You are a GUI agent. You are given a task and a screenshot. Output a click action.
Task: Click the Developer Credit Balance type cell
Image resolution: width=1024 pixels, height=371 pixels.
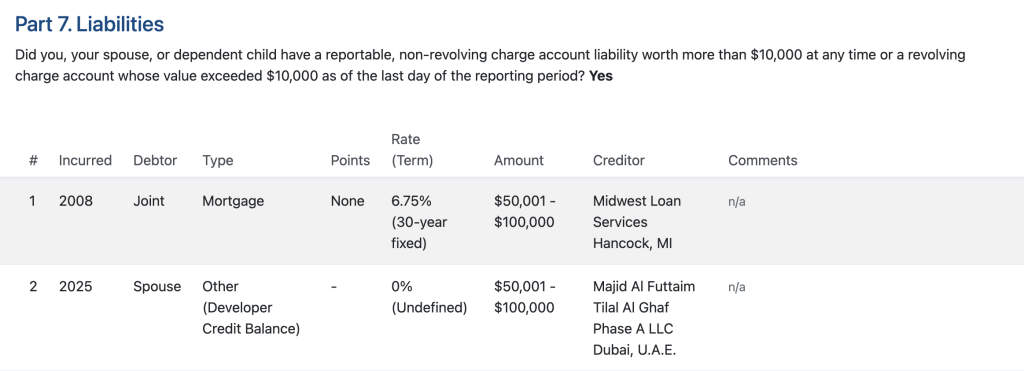point(251,308)
